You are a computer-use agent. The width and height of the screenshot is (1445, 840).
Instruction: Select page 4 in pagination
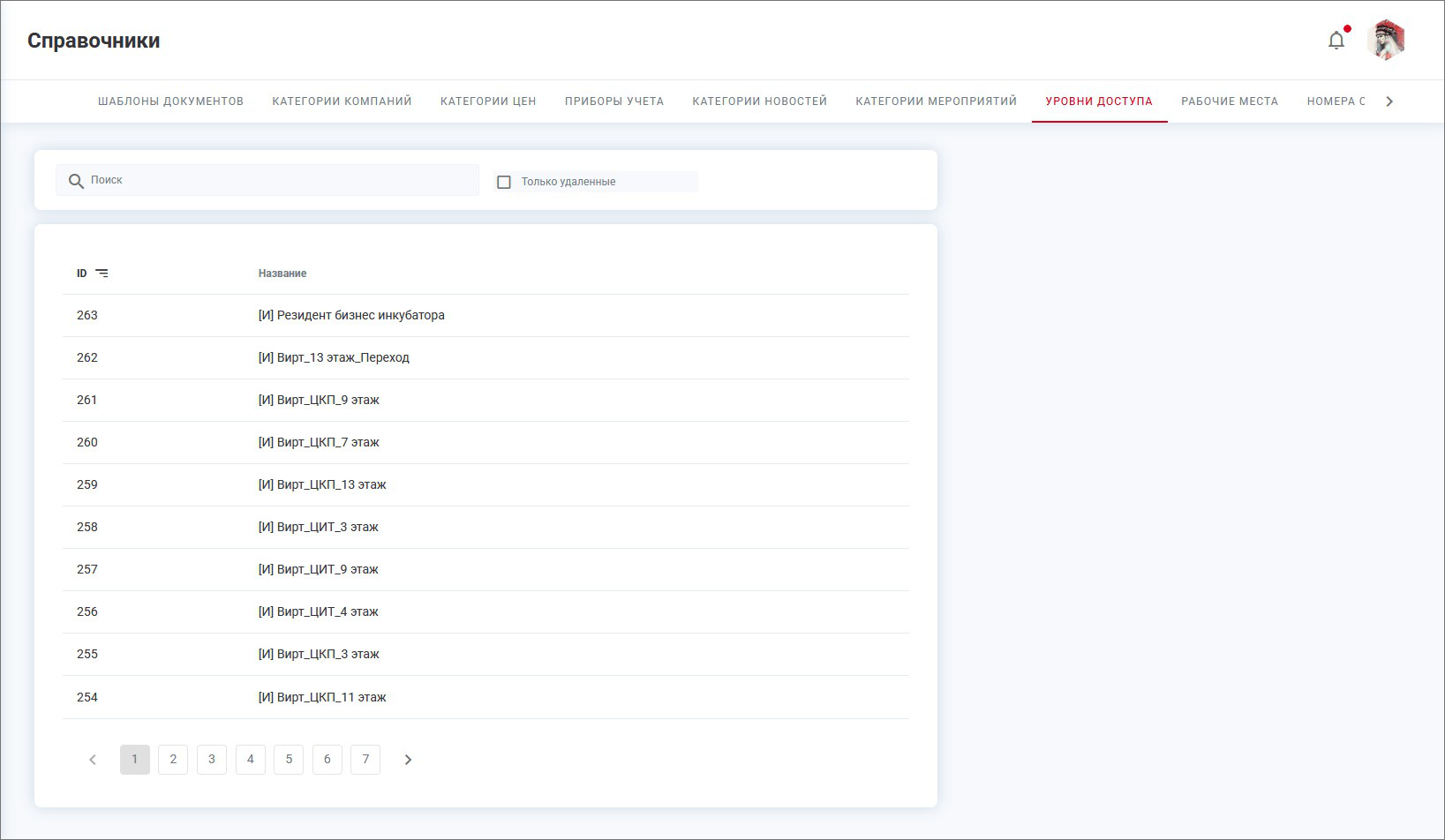point(251,760)
